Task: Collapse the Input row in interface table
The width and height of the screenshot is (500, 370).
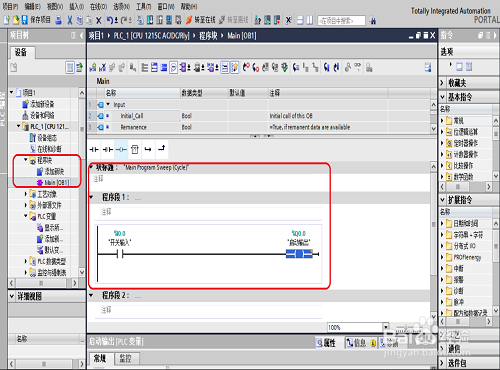Action: click(108, 104)
